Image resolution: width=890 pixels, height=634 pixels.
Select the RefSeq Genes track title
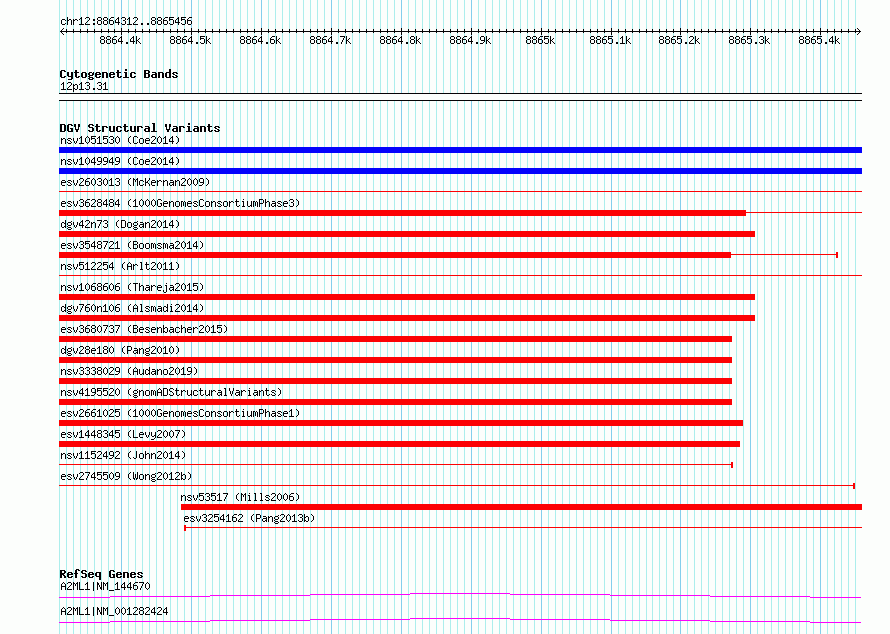101,574
